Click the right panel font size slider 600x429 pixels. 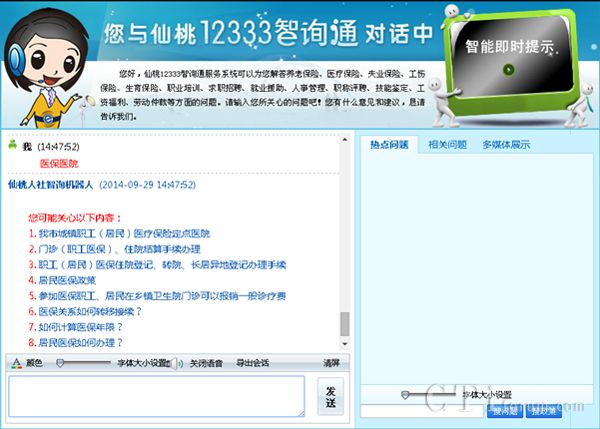tap(405, 394)
